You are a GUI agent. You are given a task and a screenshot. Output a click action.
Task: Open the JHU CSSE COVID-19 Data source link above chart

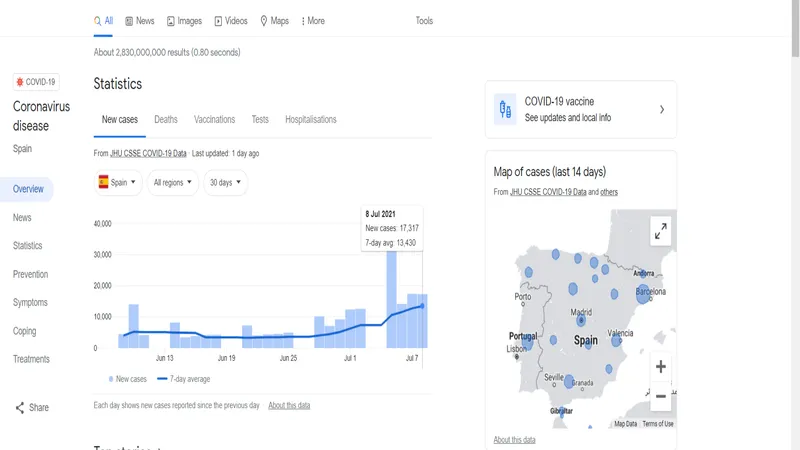click(148, 153)
